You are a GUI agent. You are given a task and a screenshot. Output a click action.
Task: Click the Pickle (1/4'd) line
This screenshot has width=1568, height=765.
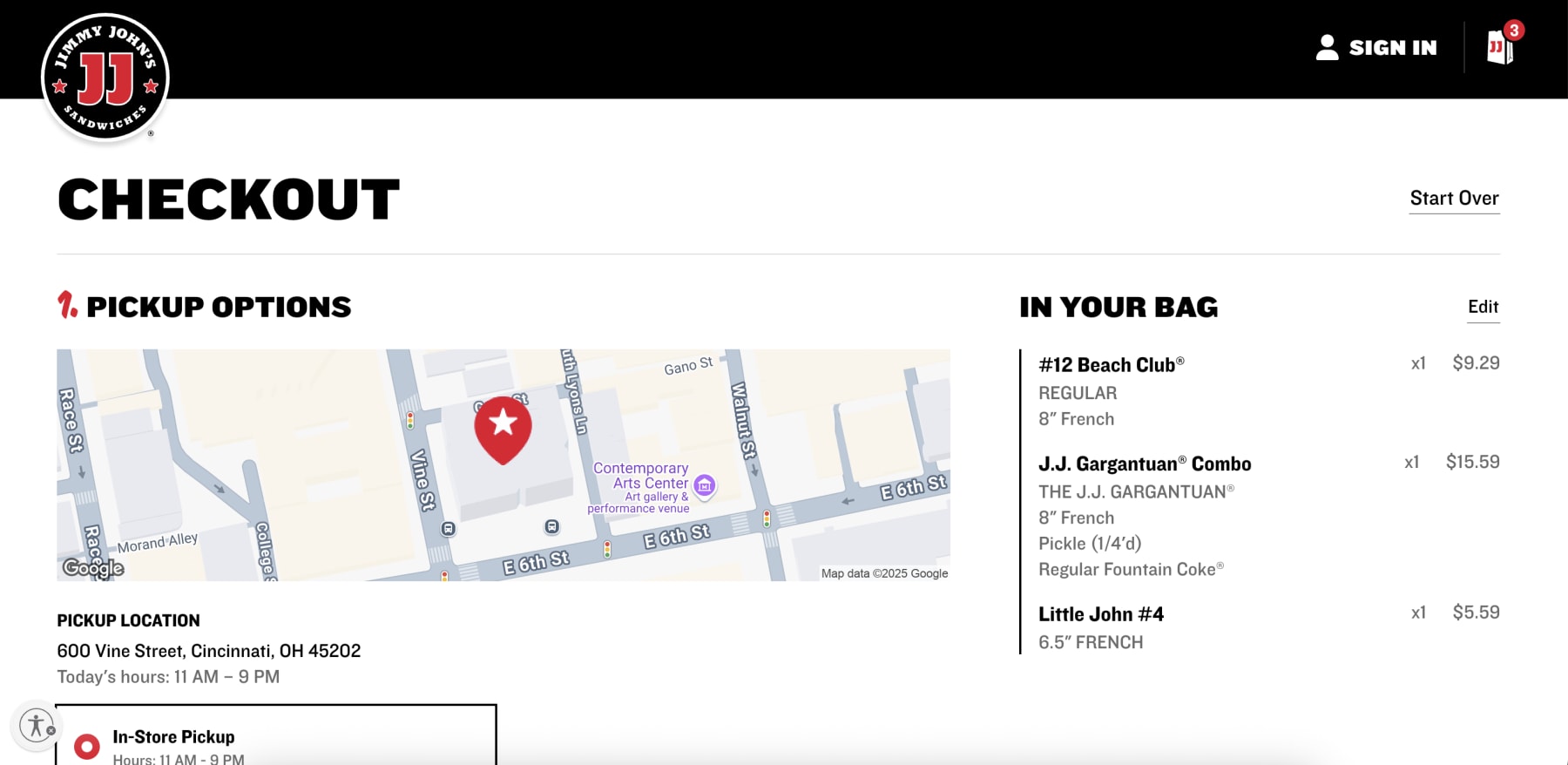coord(1090,544)
